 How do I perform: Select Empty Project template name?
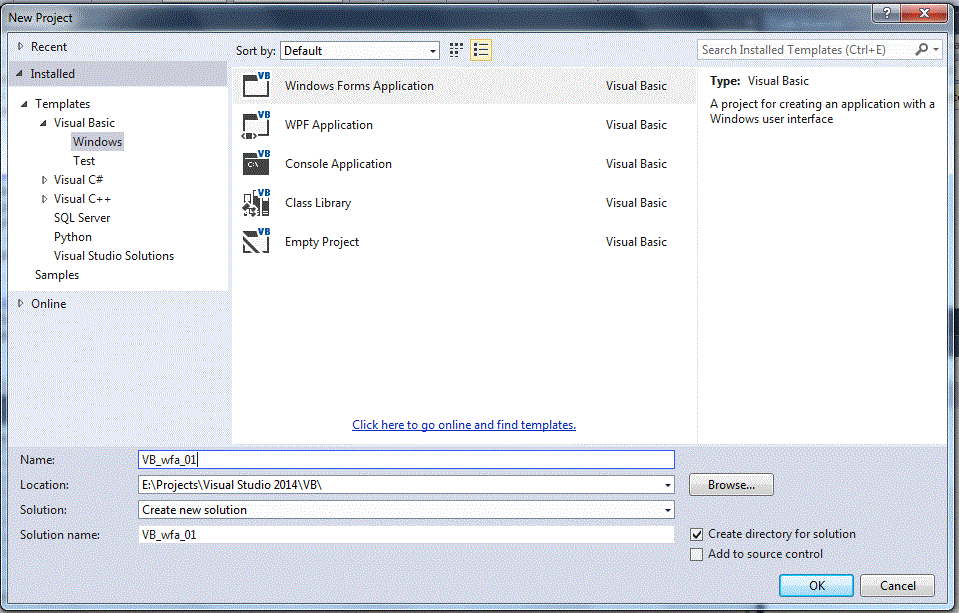pyautogui.click(x=322, y=242)
